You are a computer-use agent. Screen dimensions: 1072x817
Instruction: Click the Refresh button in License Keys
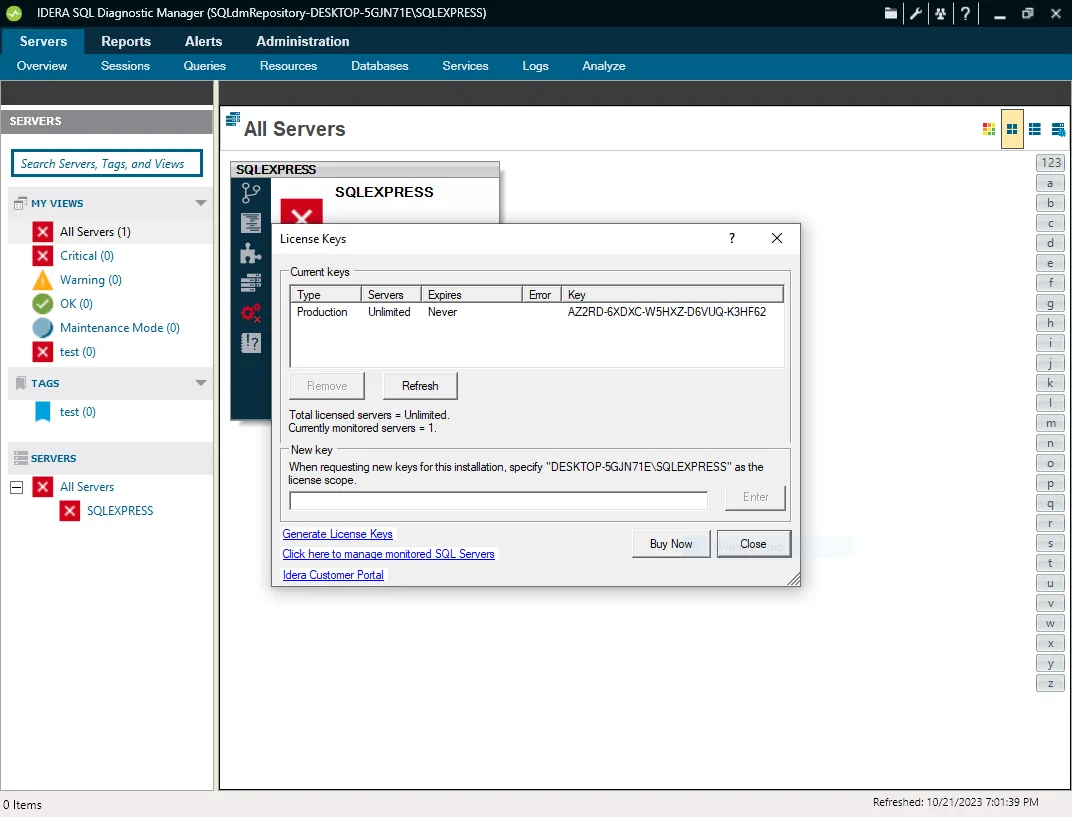tap(420, 386)
